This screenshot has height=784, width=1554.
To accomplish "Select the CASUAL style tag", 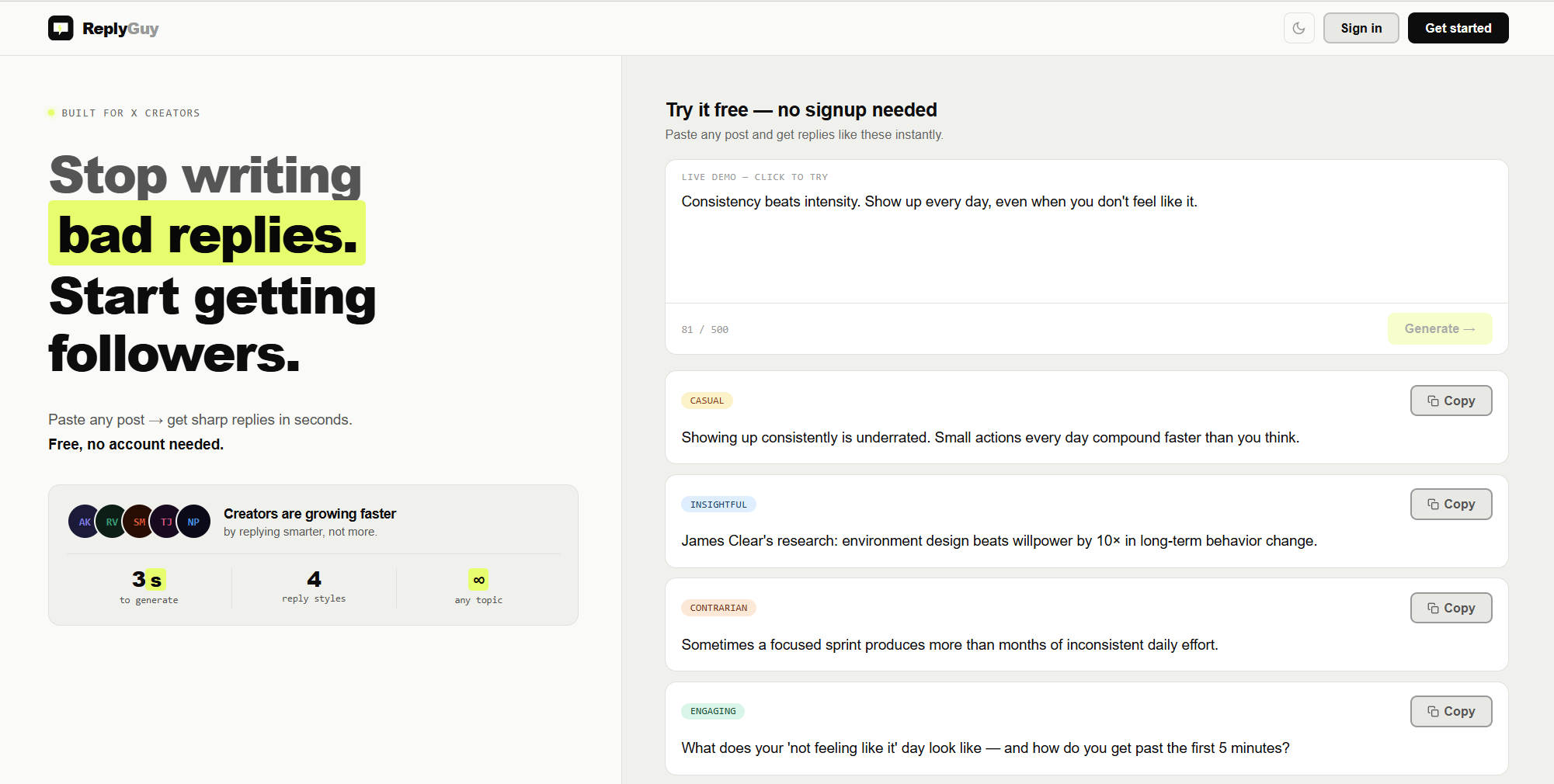I will (x=707, y=401).
